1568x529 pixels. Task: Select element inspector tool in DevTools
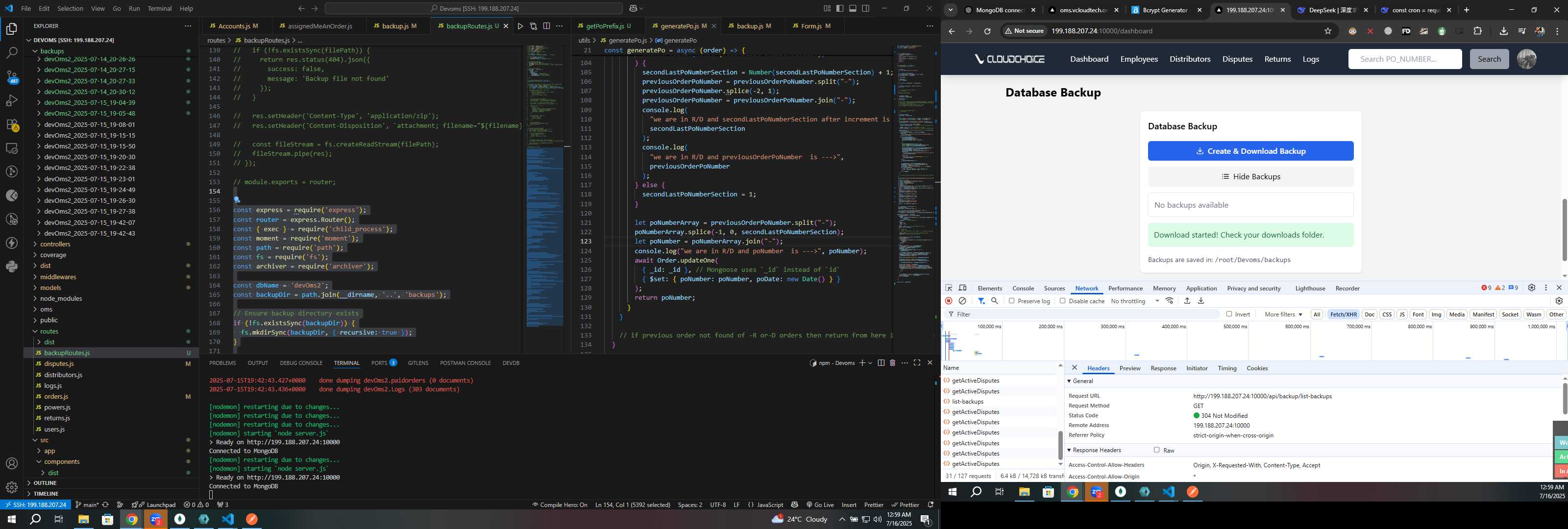(x=948, y=288)
